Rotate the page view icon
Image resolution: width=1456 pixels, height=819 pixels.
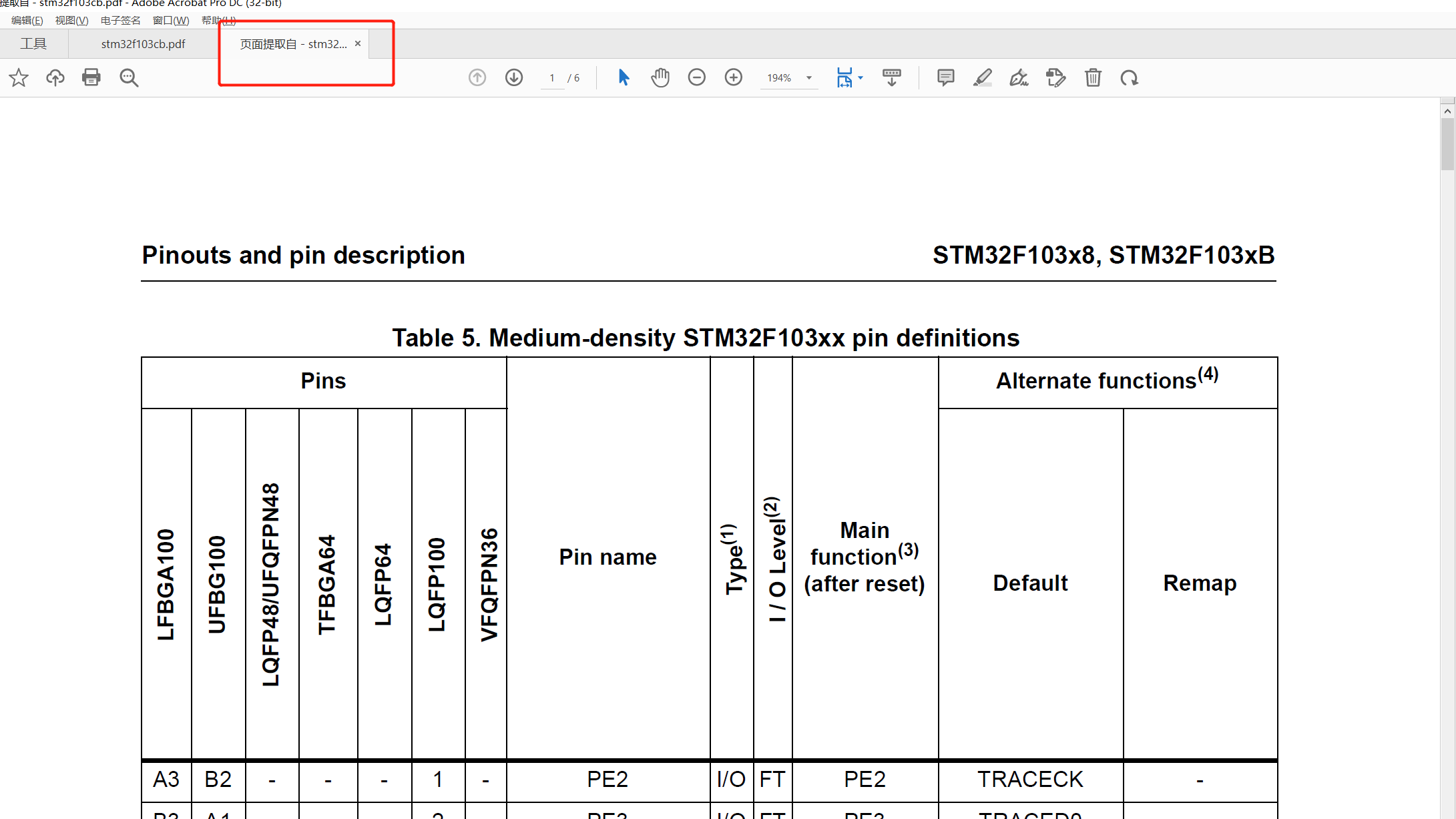pos(1130,78)
